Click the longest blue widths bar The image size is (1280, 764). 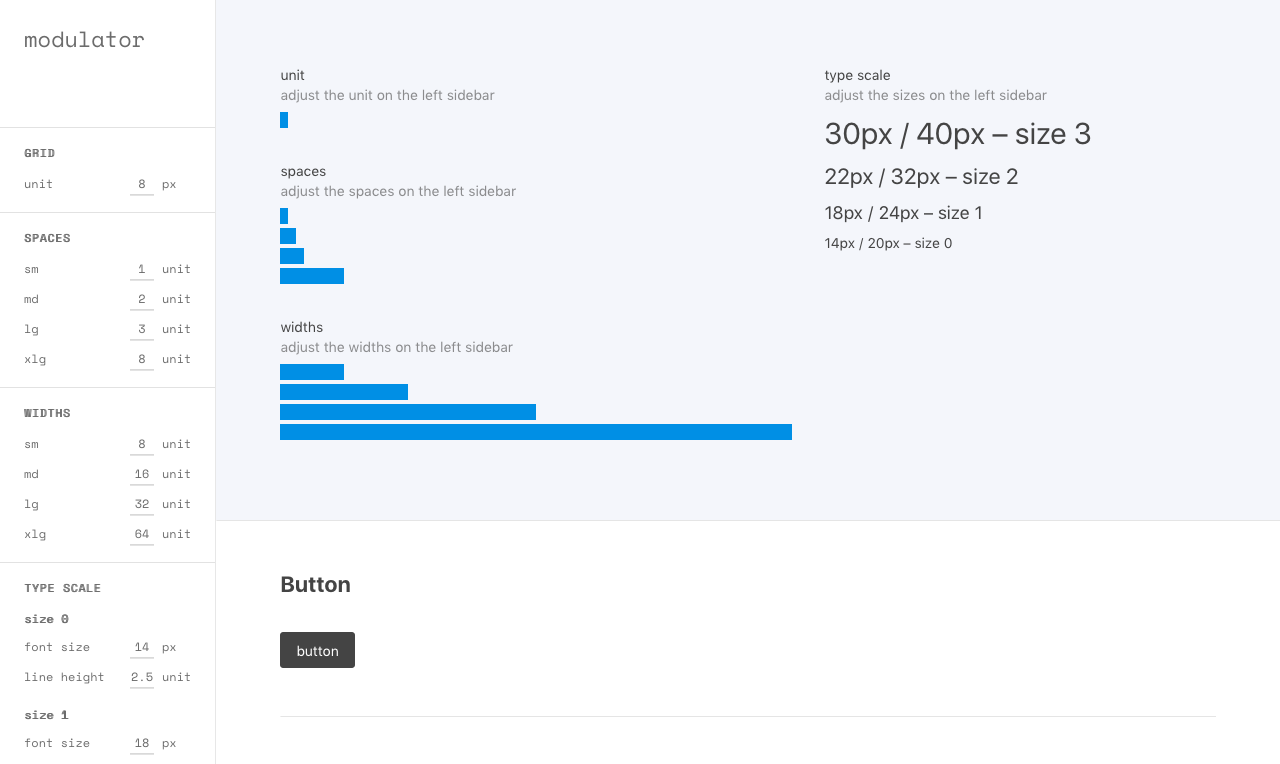tap(536, 432)
